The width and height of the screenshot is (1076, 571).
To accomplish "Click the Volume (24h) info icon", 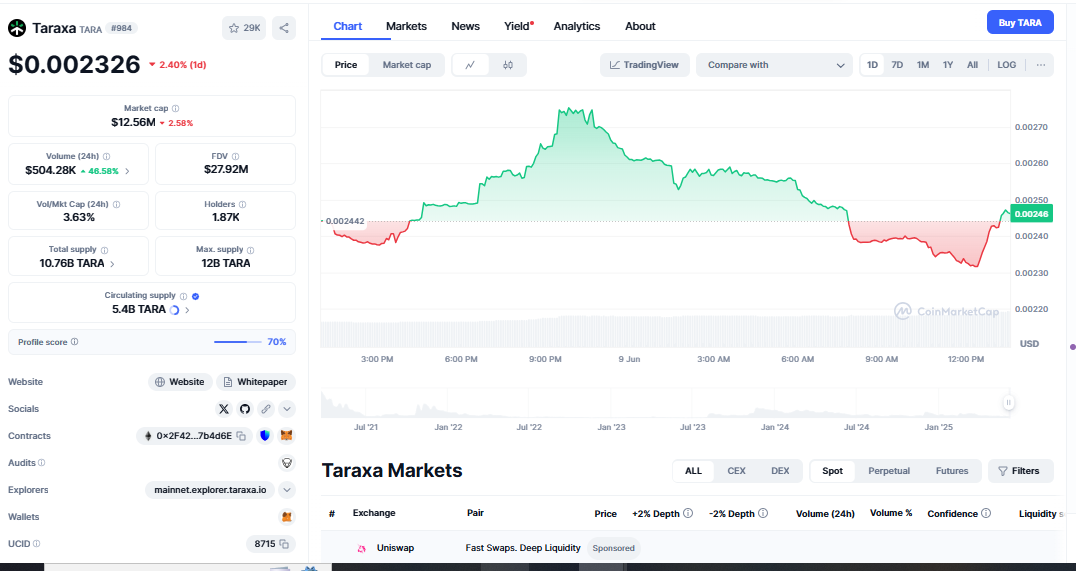I will (106, 156).
